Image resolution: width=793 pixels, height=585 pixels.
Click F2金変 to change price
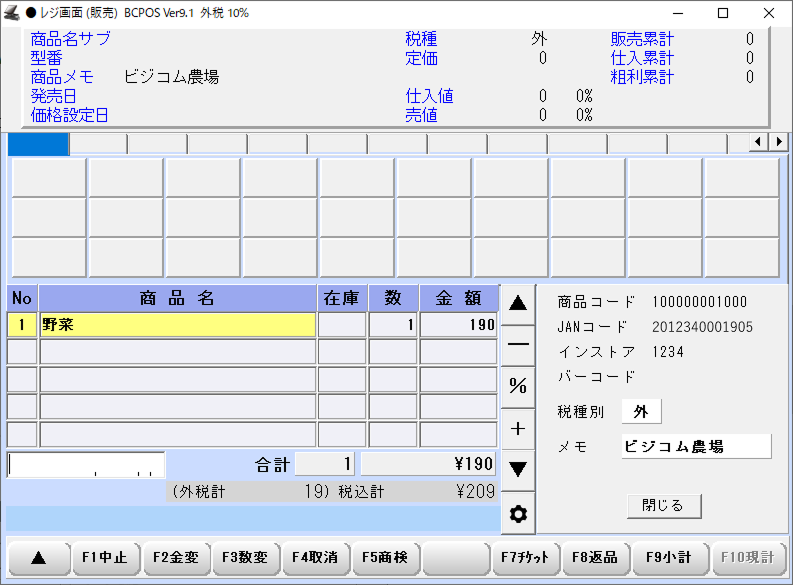coord(175,558)
